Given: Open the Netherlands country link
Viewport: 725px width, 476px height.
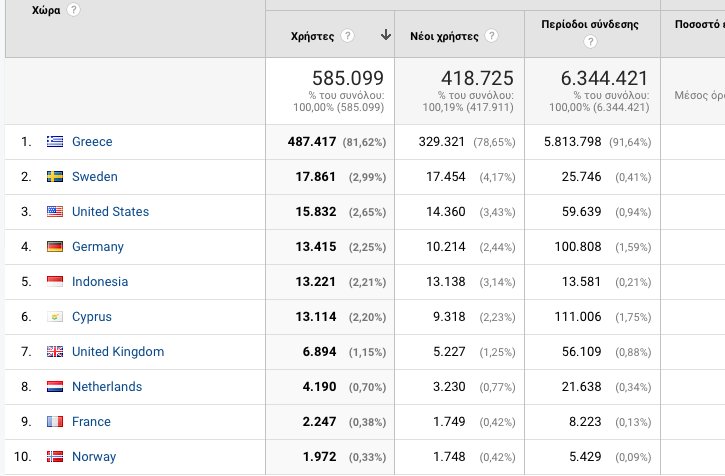Looking at the screenshot, I should (107, 387).
